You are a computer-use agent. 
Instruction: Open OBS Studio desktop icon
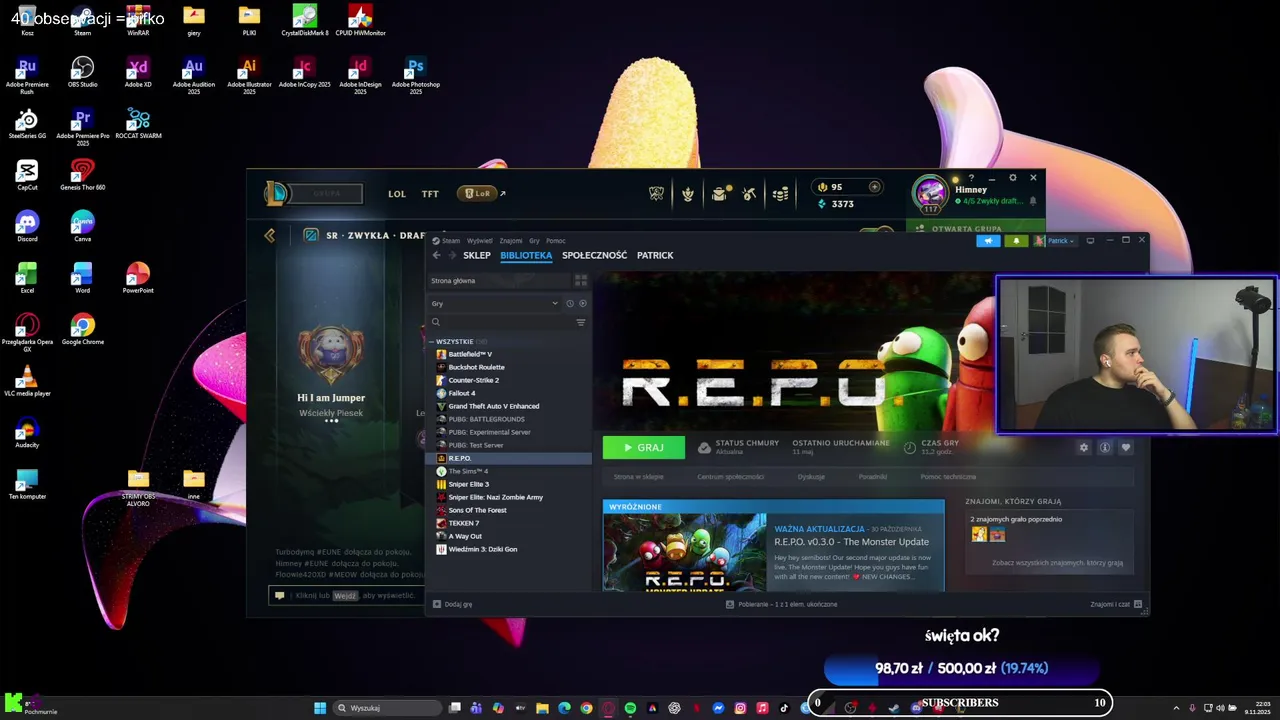coord(82,71)
